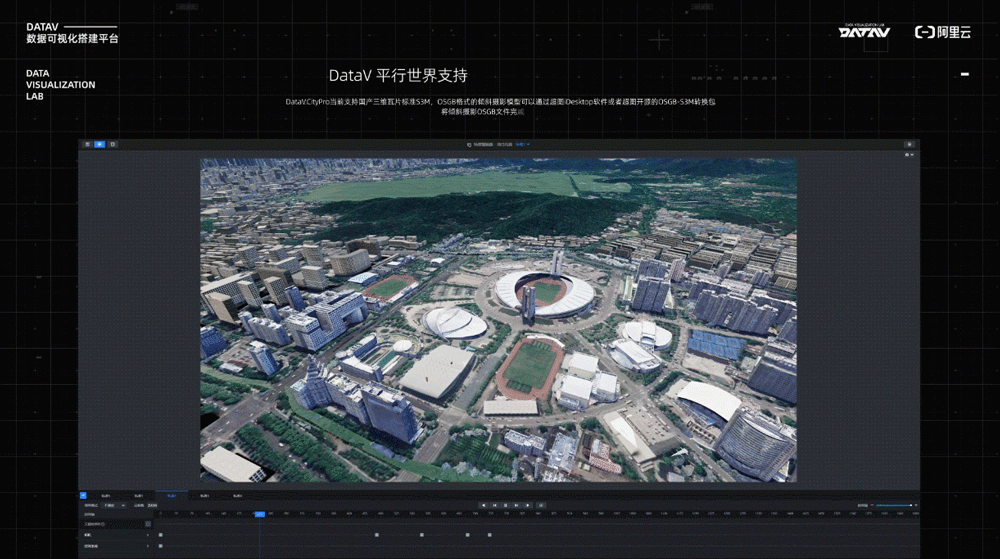1000x559 pixels.
Task: Expand the first timeline track row arrow
Action: click(148, 535)
